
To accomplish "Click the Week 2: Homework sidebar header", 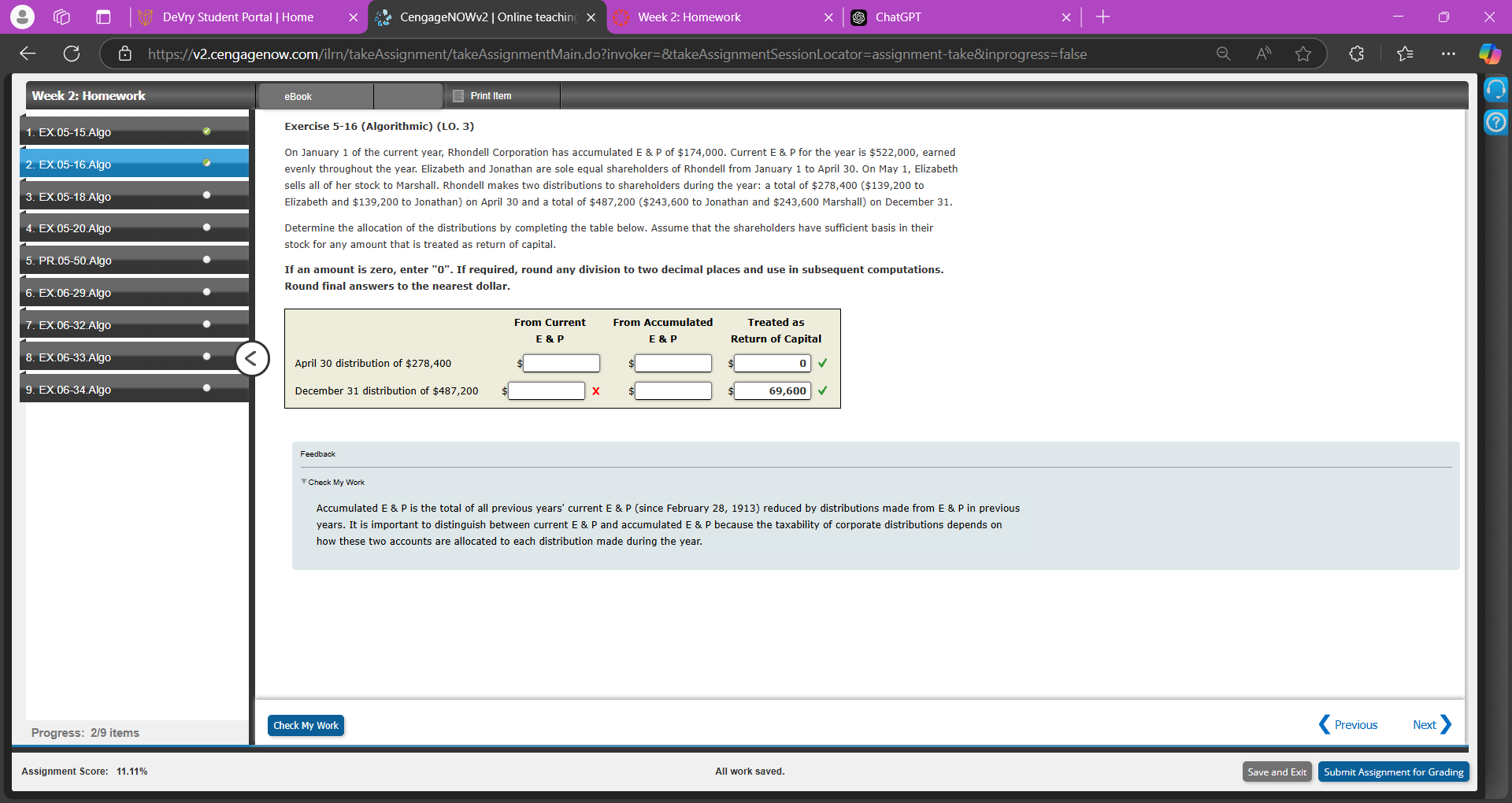I will point(88,95).
